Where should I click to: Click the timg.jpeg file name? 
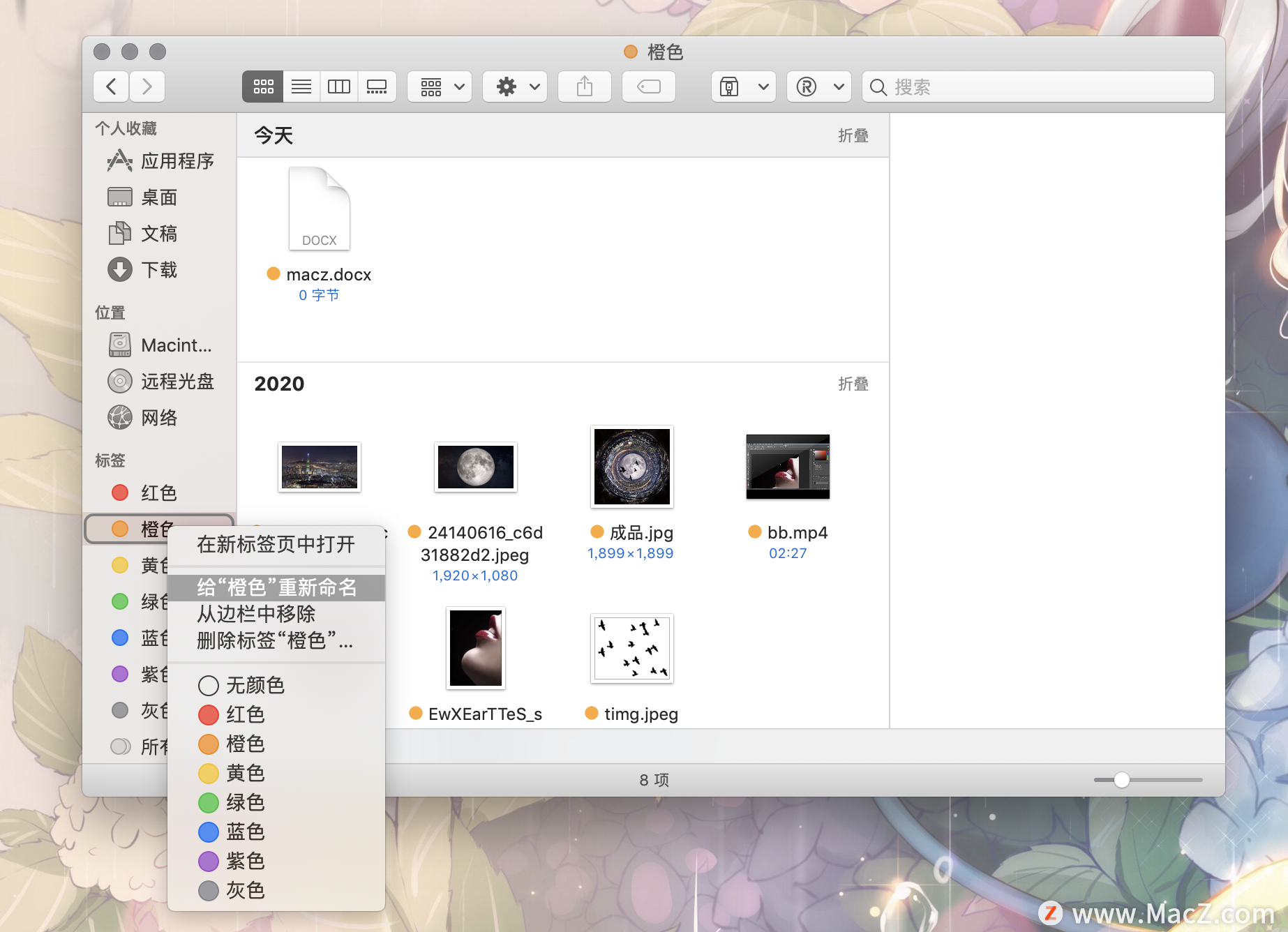[641, 714]
